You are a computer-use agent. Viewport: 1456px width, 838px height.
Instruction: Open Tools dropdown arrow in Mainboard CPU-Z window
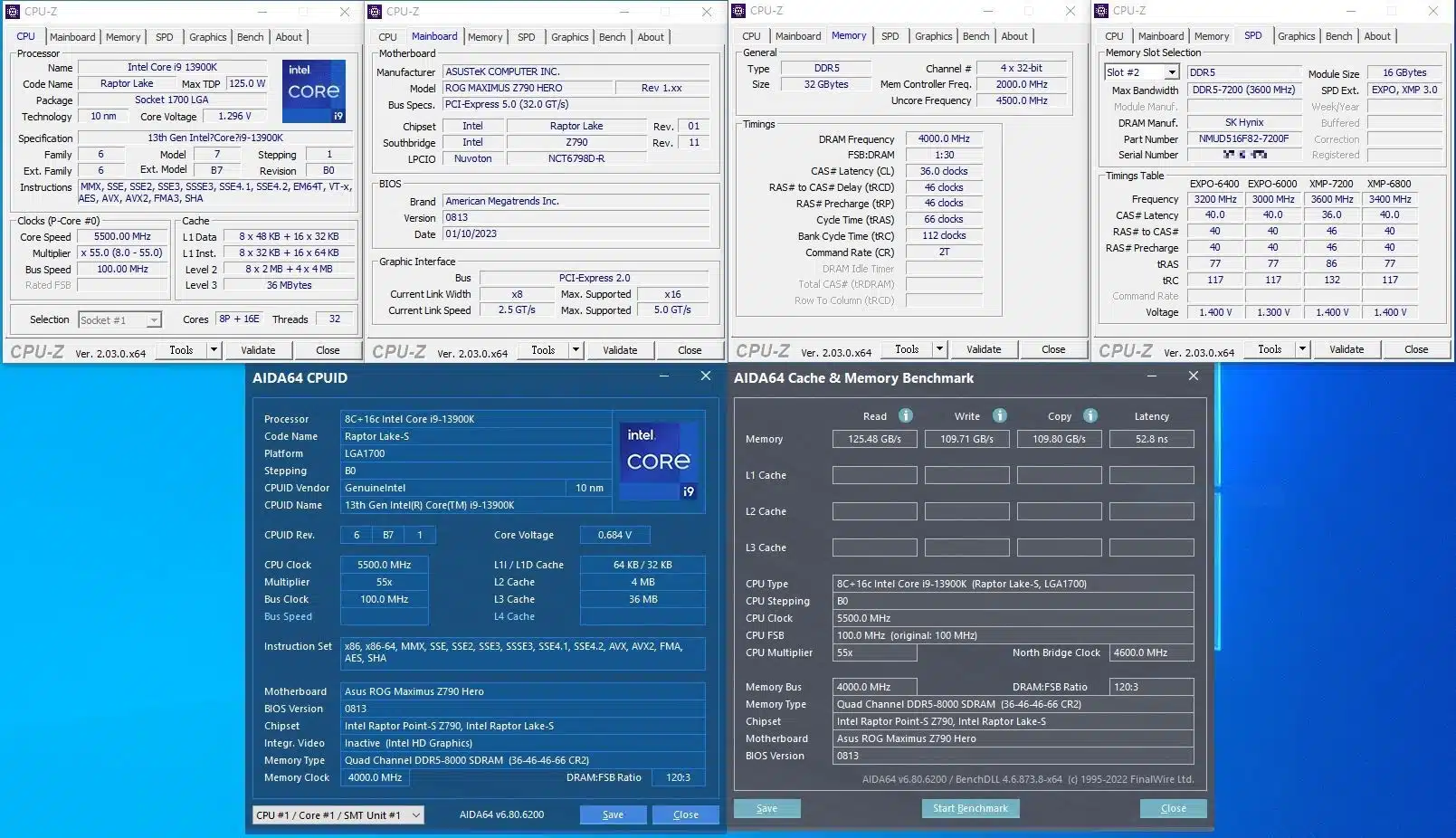click(576, 350)
